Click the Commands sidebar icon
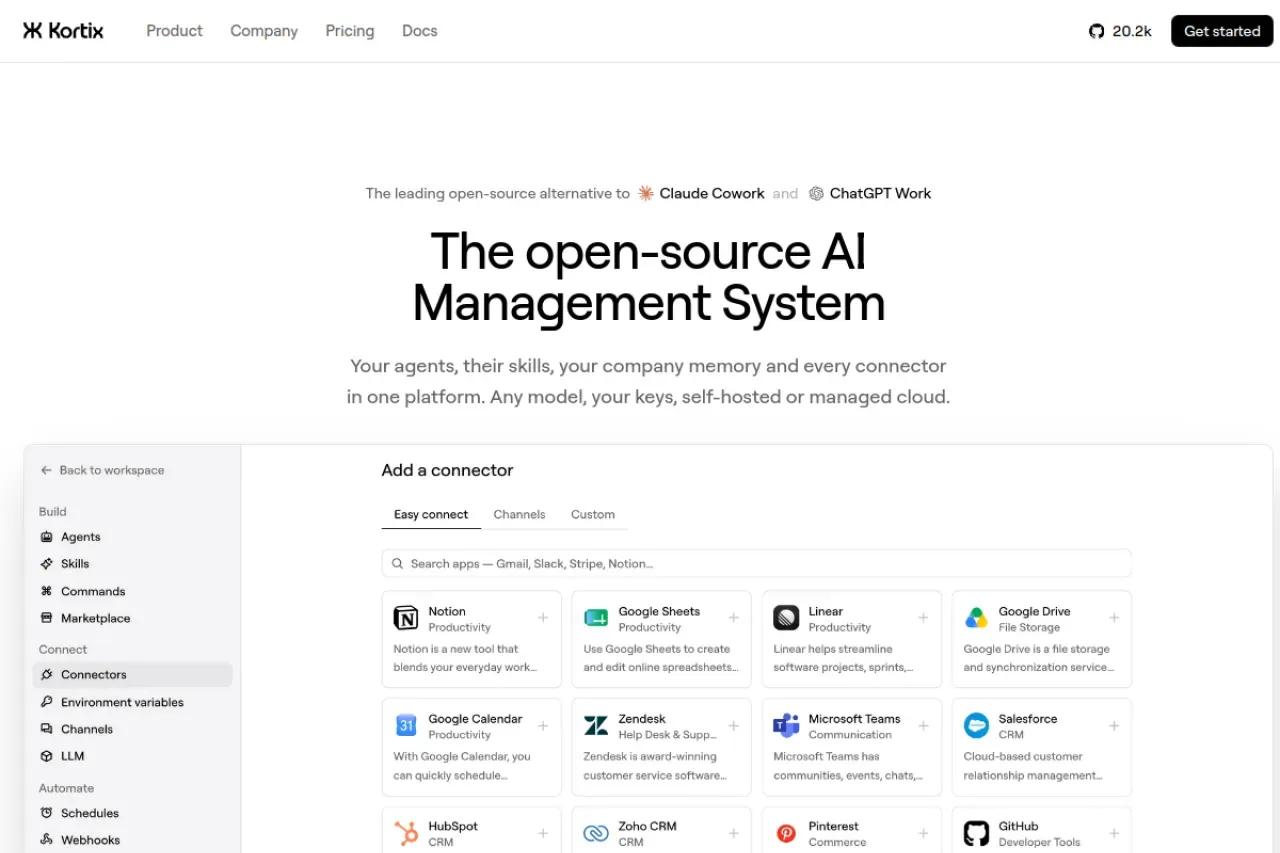The image size is (1280, 853). [46, 591]
